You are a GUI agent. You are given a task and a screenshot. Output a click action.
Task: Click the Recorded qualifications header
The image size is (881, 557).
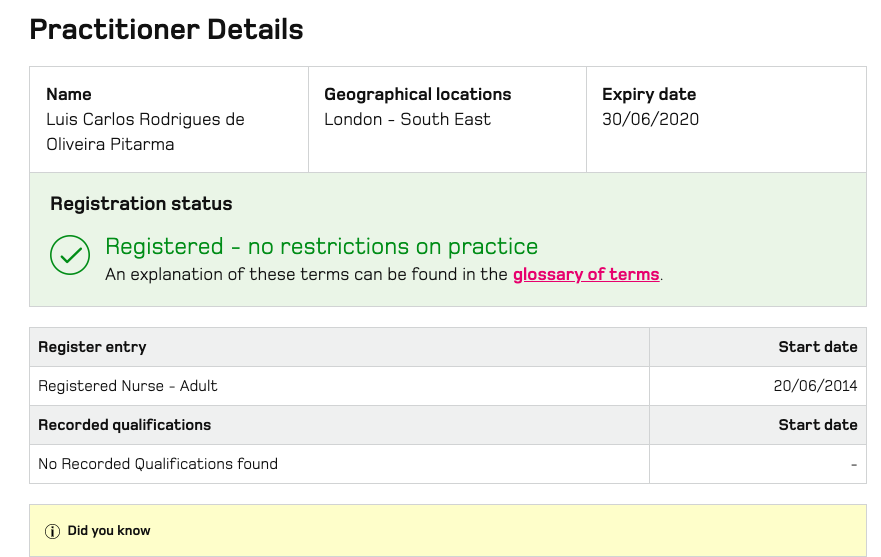(125, 425)
